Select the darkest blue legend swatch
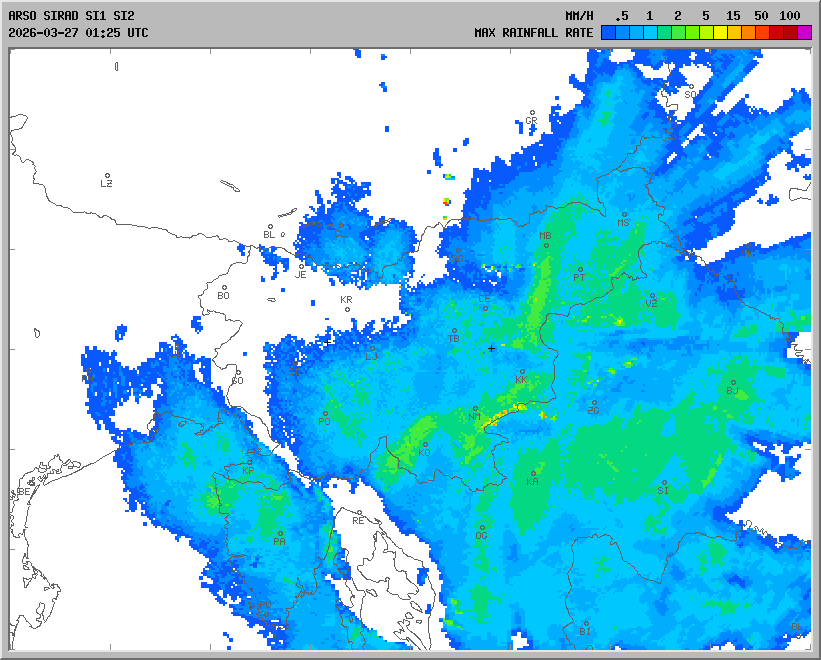Image resolution: width=821 pixels, height=660 pixels. tap(609, 33)
